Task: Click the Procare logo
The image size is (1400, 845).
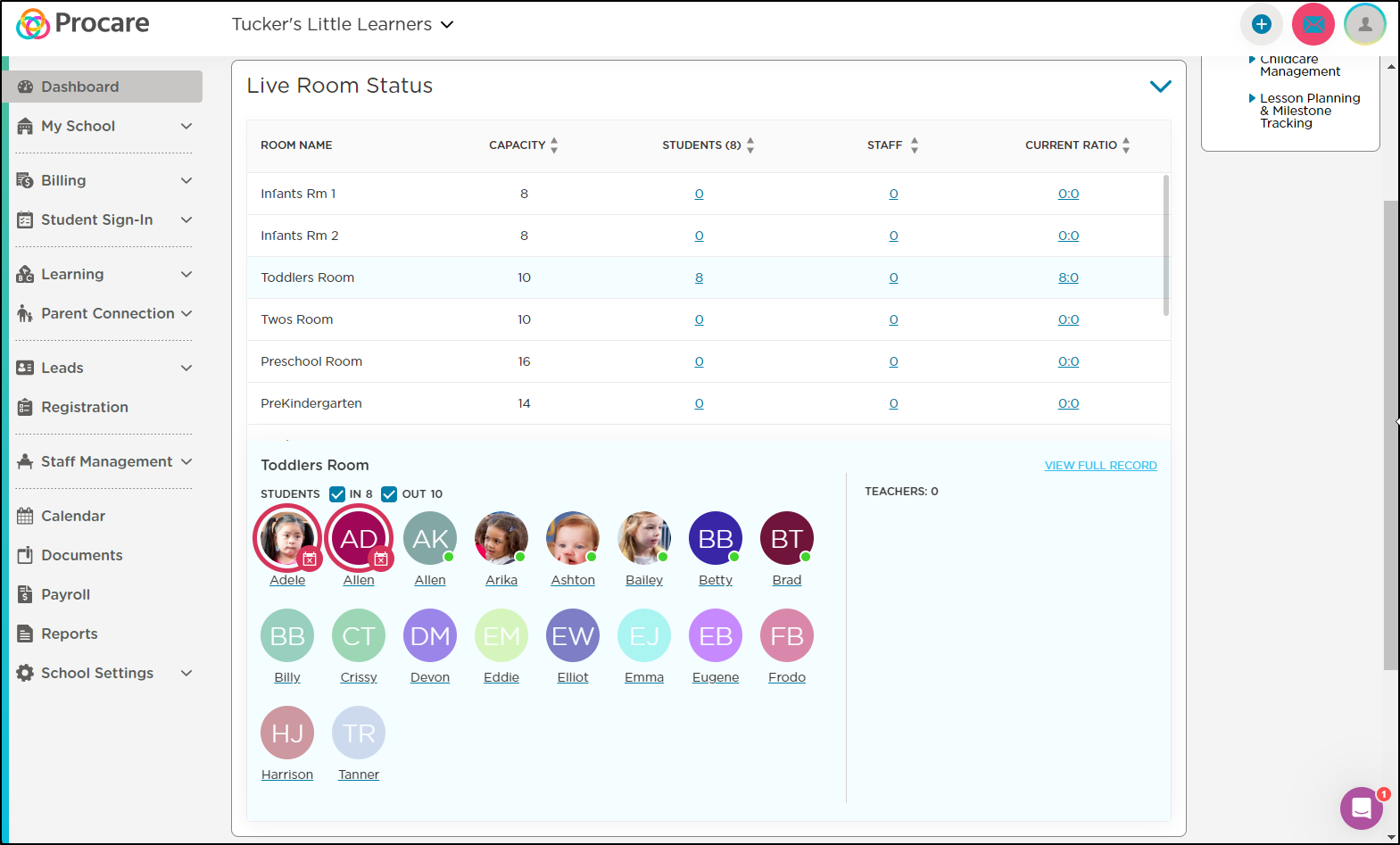Action: pos(83,24)
